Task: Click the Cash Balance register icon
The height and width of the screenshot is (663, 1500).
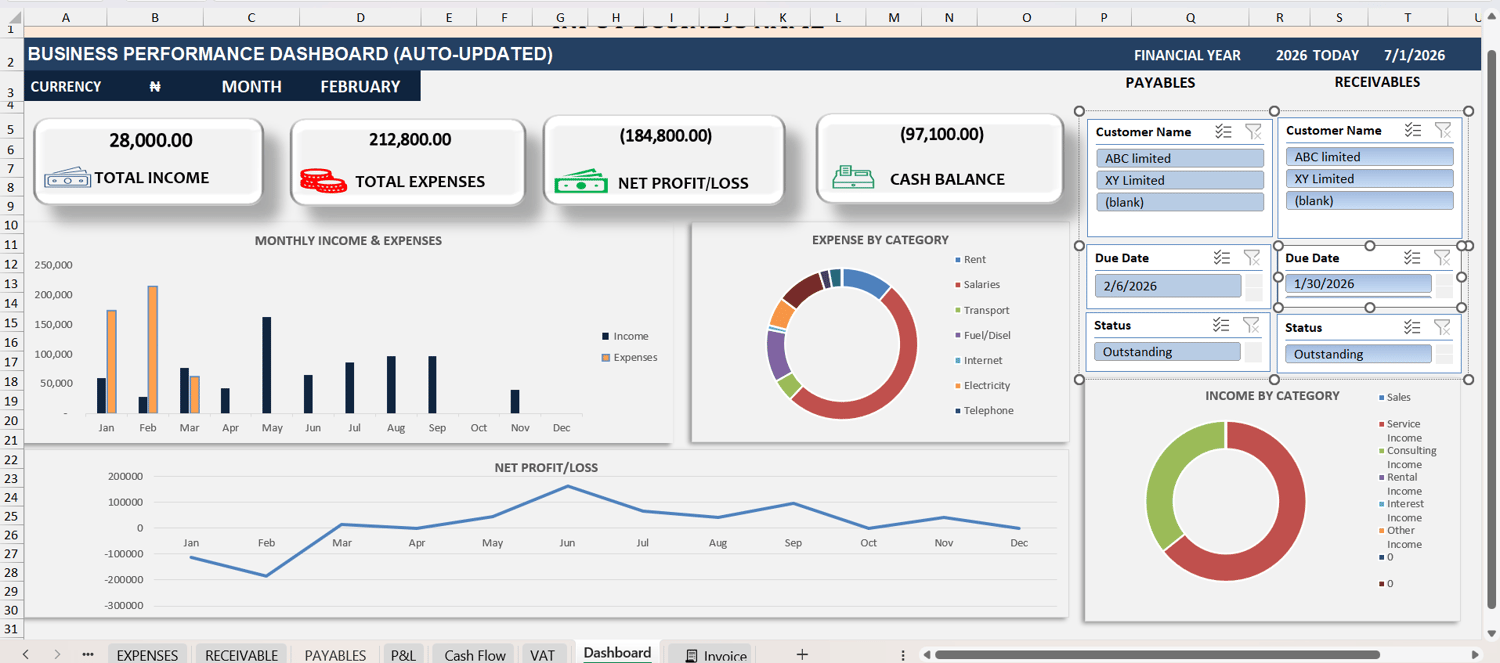Action: [x=853, y=177]
